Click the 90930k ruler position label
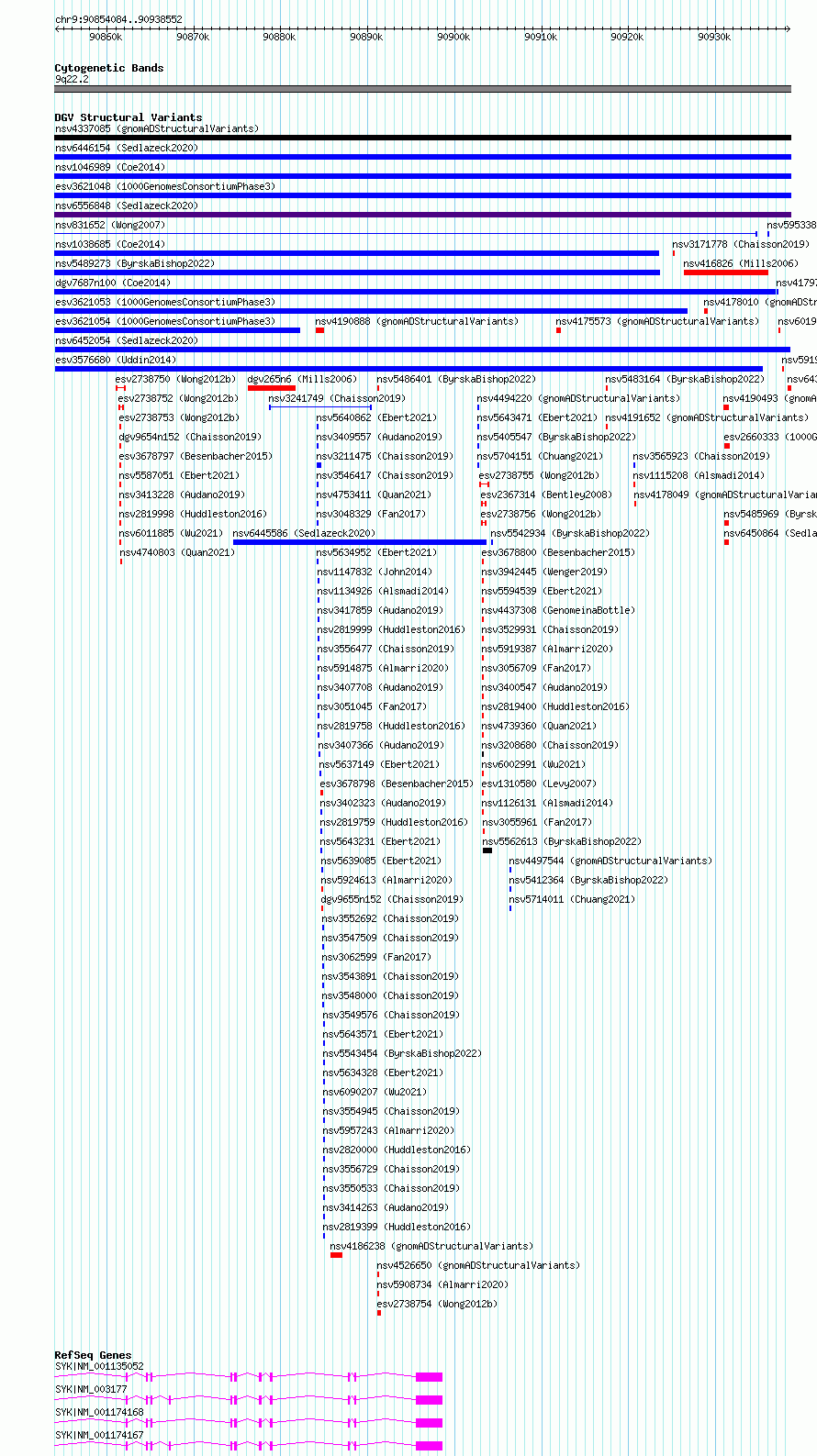The width and height of the screenshot is (817, 1456). pyautogui.click(x=714, y=37)
